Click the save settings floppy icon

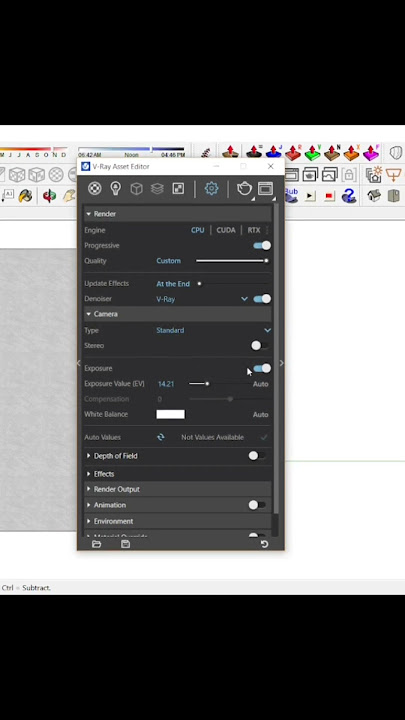tap(125, 544)
